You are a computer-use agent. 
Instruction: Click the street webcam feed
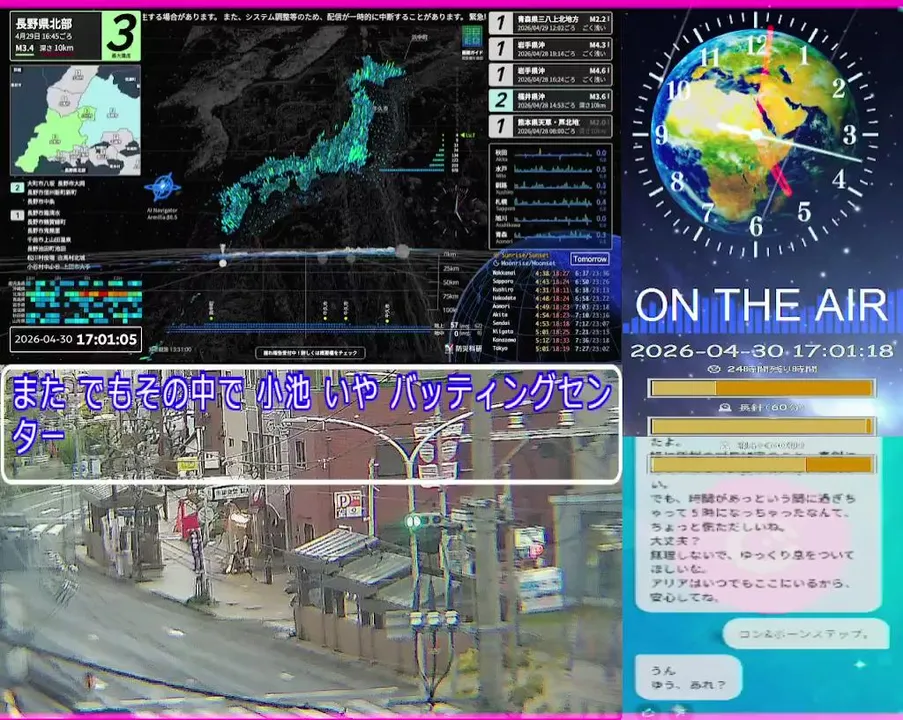point(311,541)
